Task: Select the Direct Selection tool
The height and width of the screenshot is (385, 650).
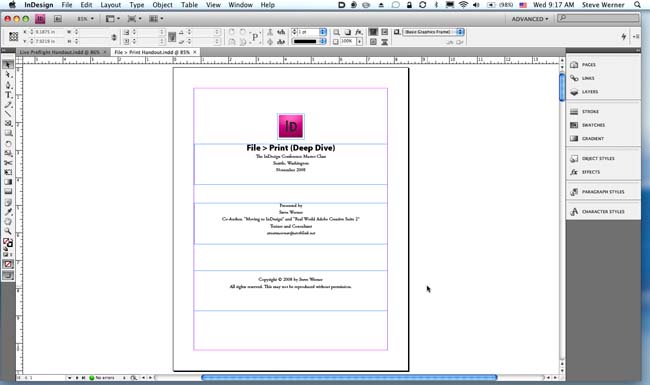Action: (8, 75)
